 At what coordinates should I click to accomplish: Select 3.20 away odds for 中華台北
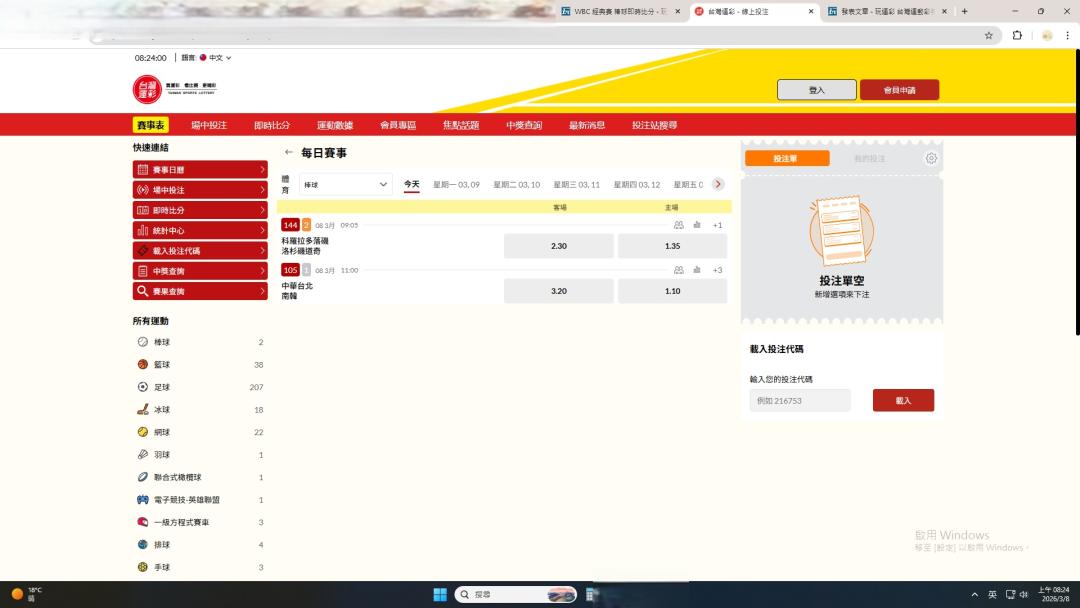[x=558, y=291]
